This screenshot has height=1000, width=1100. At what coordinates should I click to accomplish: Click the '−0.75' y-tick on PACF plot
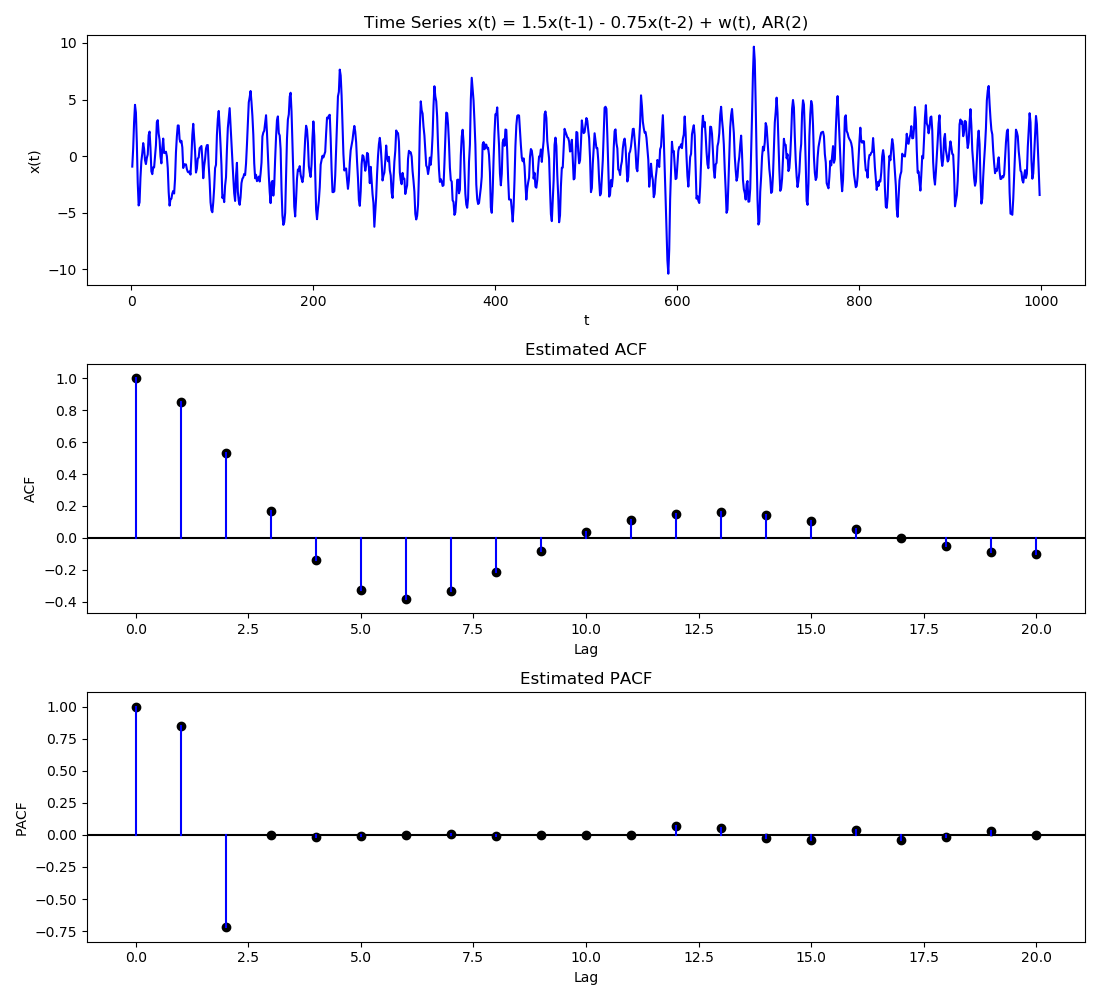[x=56, y=932]
